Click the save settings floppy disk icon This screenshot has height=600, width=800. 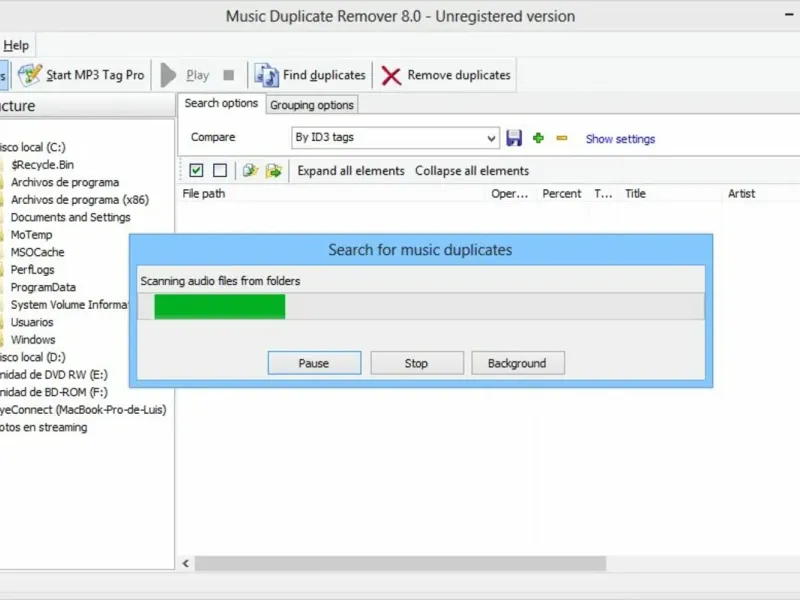click(x=514, y=138)
